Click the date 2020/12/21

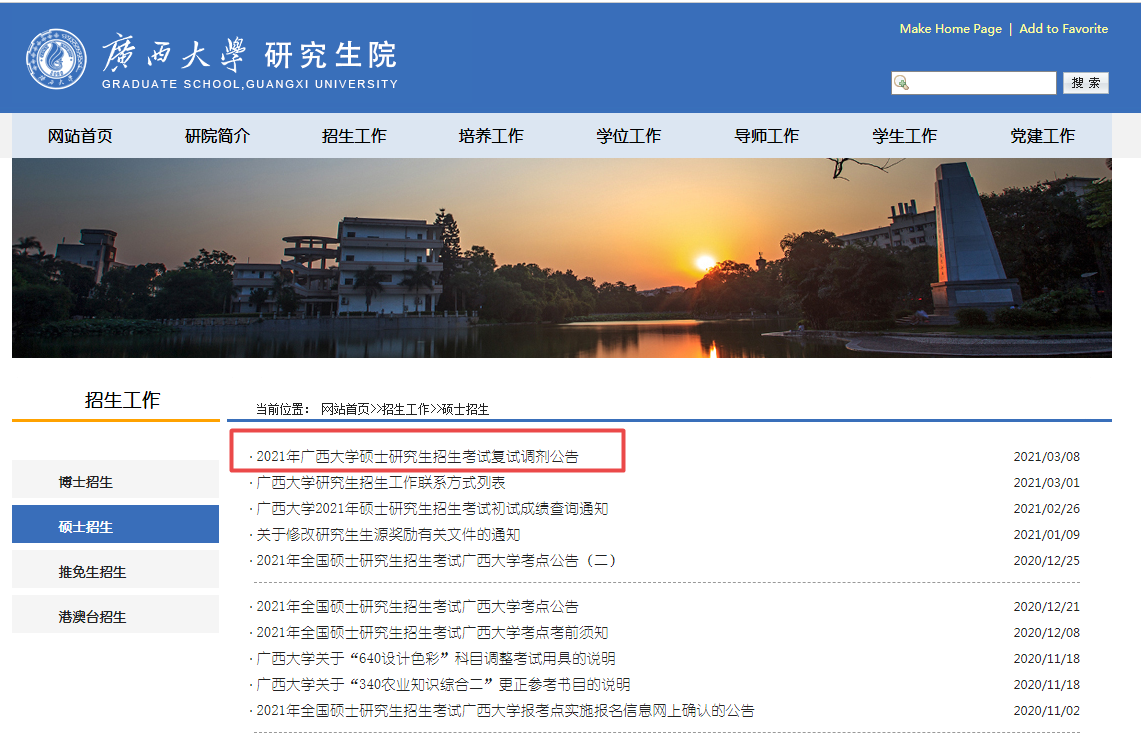tap(1046, 606)
